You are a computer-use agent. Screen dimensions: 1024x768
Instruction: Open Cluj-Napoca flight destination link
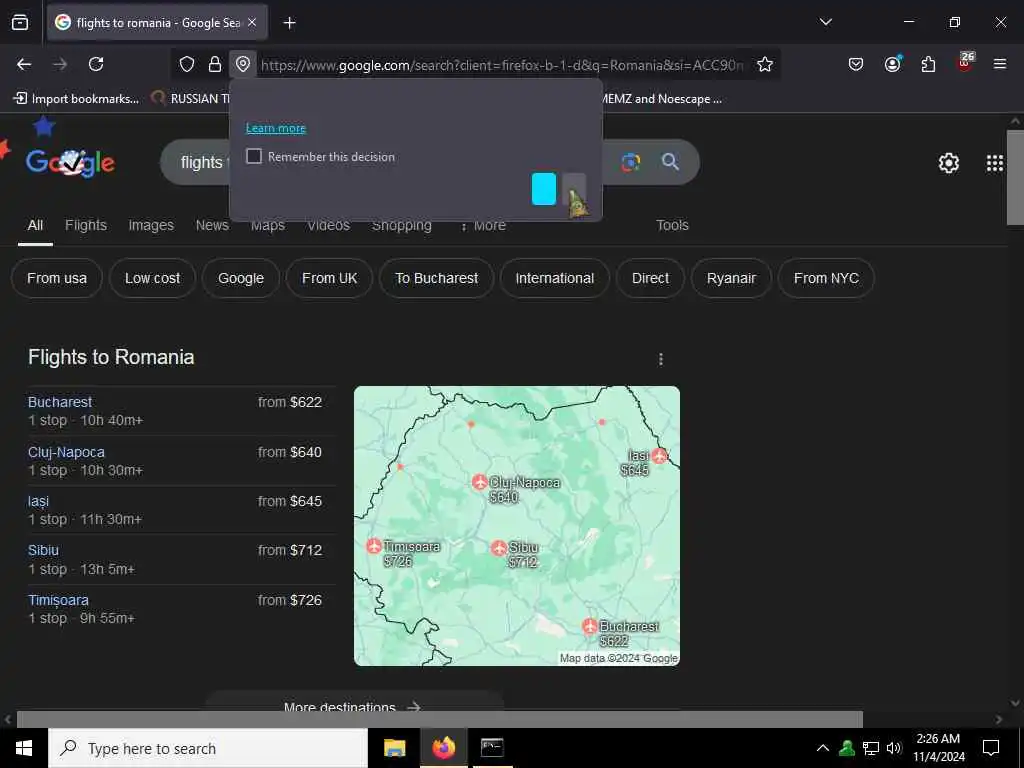tap(66, 452)
